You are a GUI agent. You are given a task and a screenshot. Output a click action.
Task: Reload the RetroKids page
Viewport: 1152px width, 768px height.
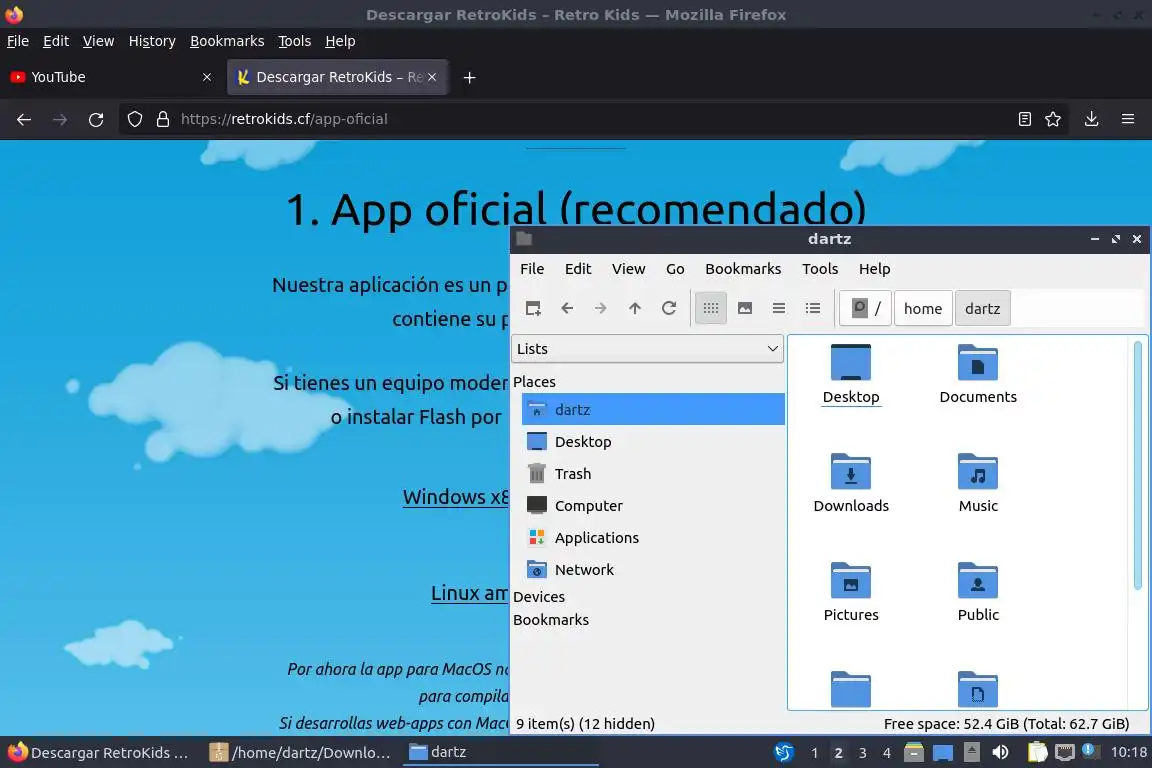coord(96,119)
